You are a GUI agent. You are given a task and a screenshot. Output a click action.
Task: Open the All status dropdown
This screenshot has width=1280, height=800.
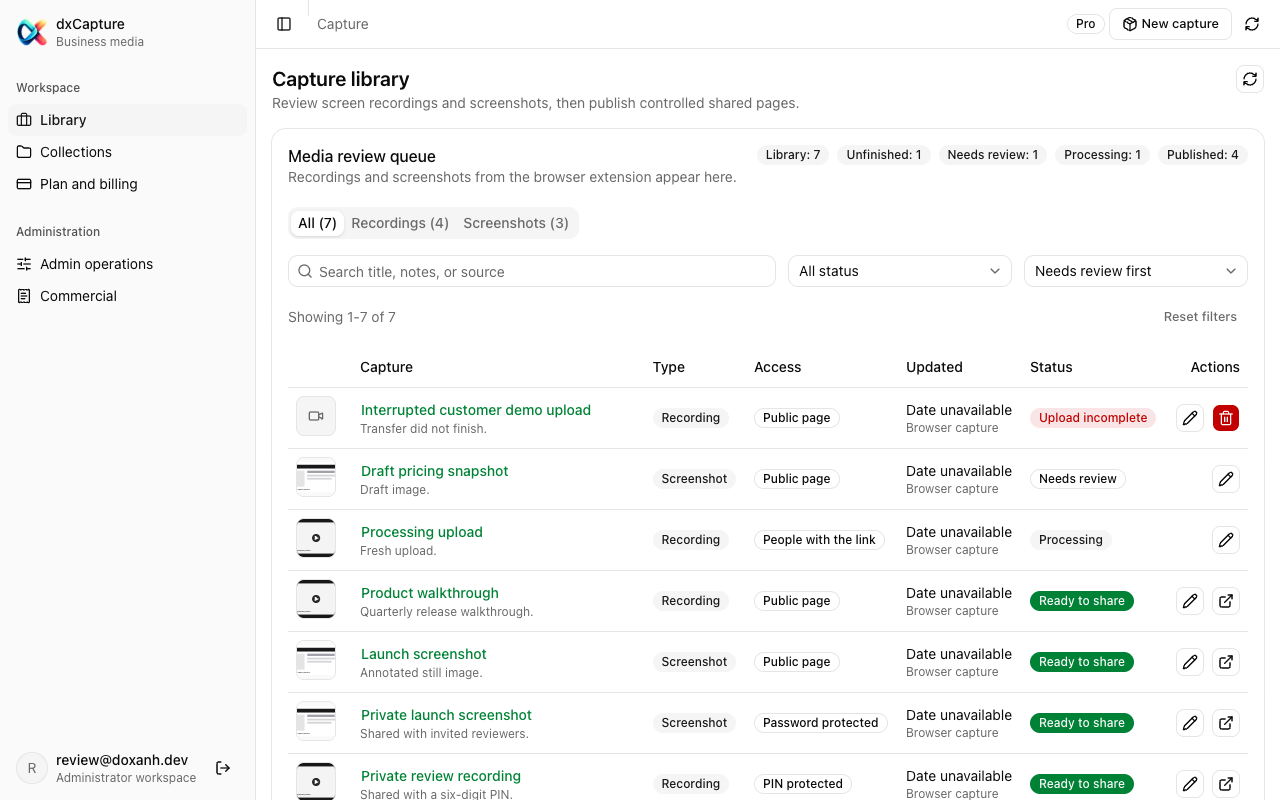pos(900,271)
